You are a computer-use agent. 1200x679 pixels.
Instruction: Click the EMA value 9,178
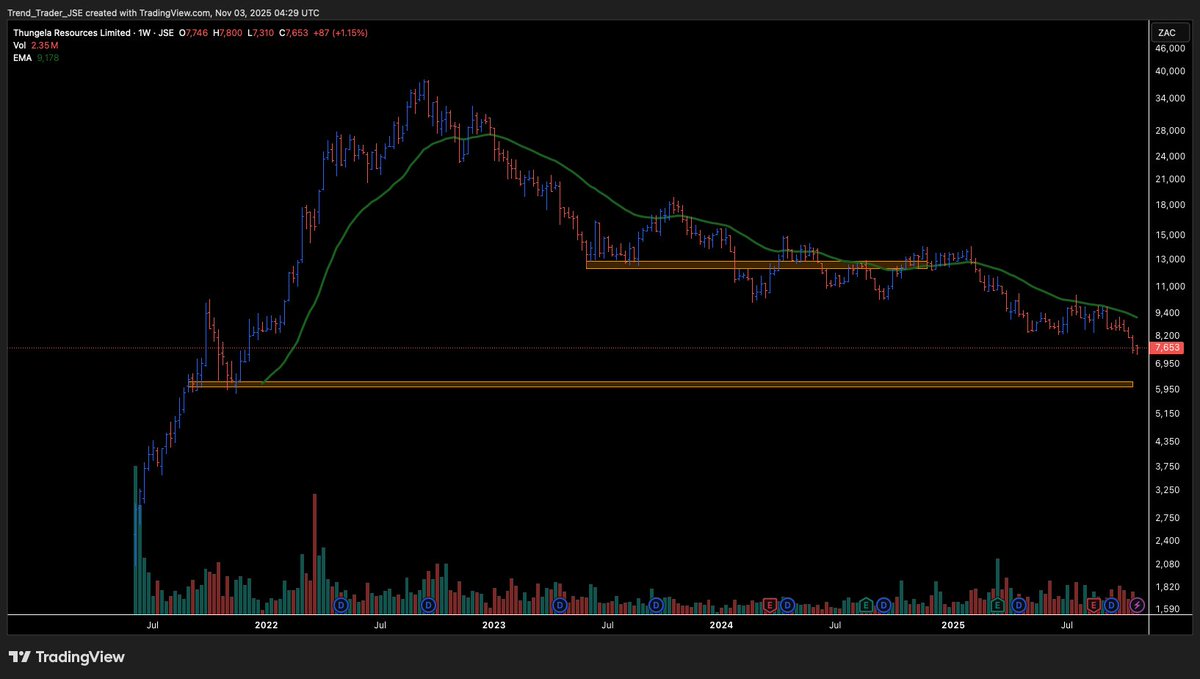(49, 57)
